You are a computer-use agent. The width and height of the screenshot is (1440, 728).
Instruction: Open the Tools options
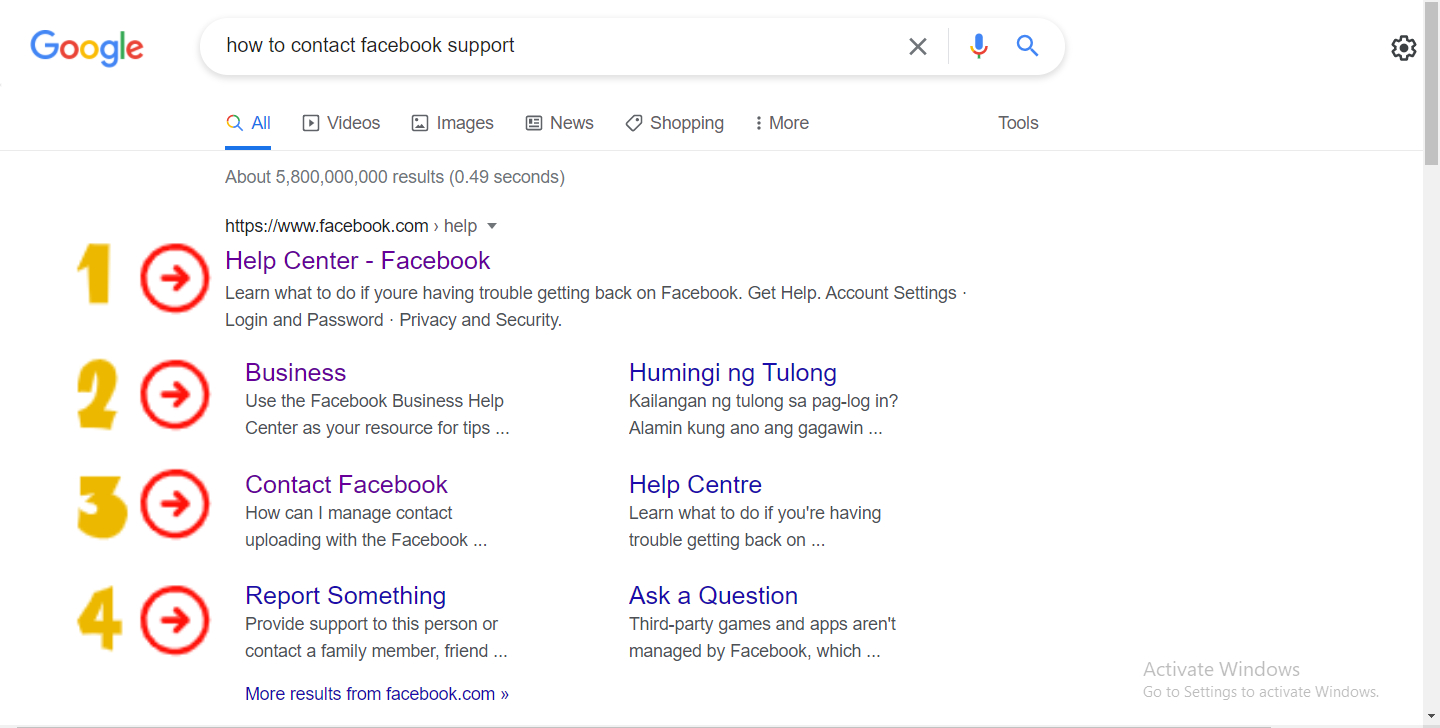pyautogui.click(x=1018, y=123)
